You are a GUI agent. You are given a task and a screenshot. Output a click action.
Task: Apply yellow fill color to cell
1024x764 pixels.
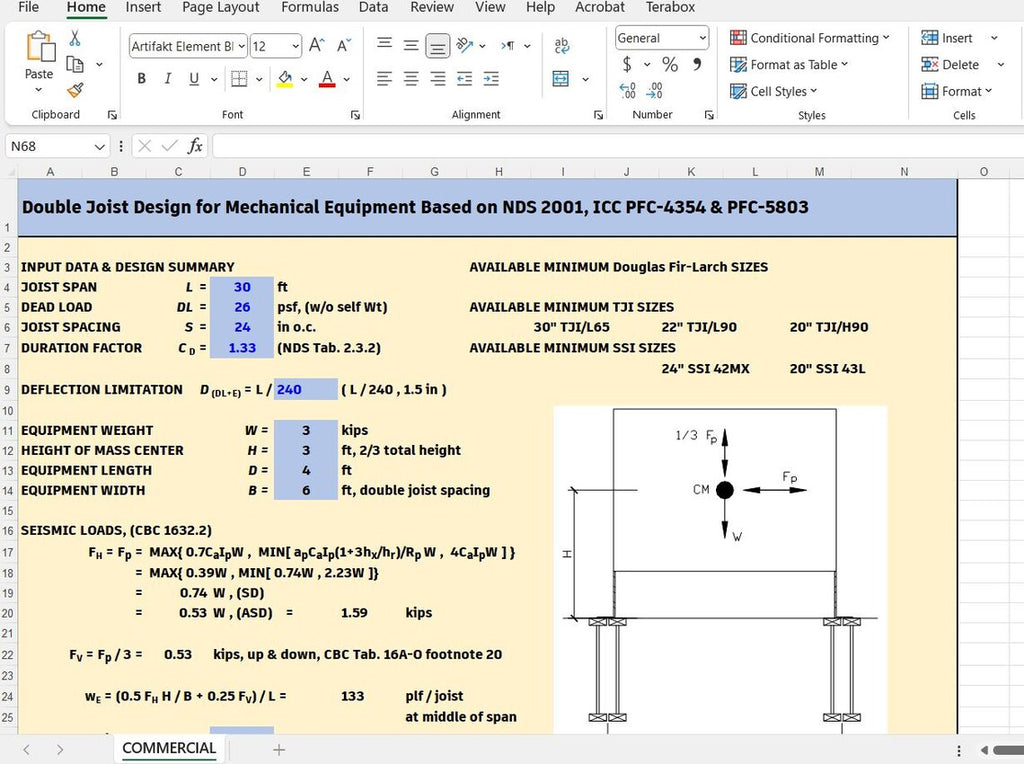(285, 79)
